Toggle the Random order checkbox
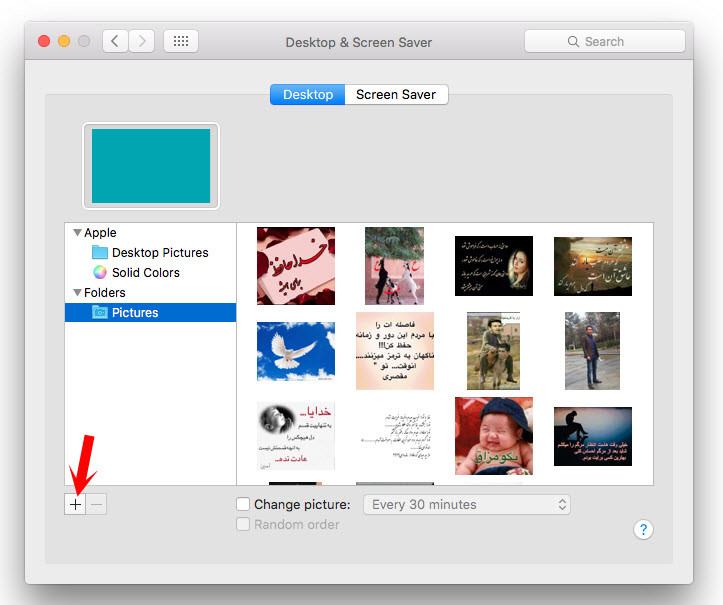Image resolution: width=723 pixels, height=605 pixels. point(243,524)
